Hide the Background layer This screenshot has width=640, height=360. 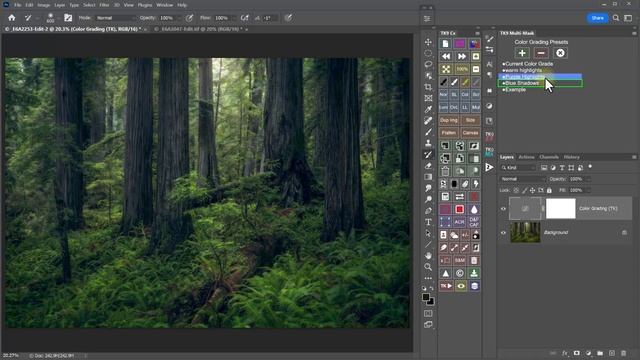point(503,233)
